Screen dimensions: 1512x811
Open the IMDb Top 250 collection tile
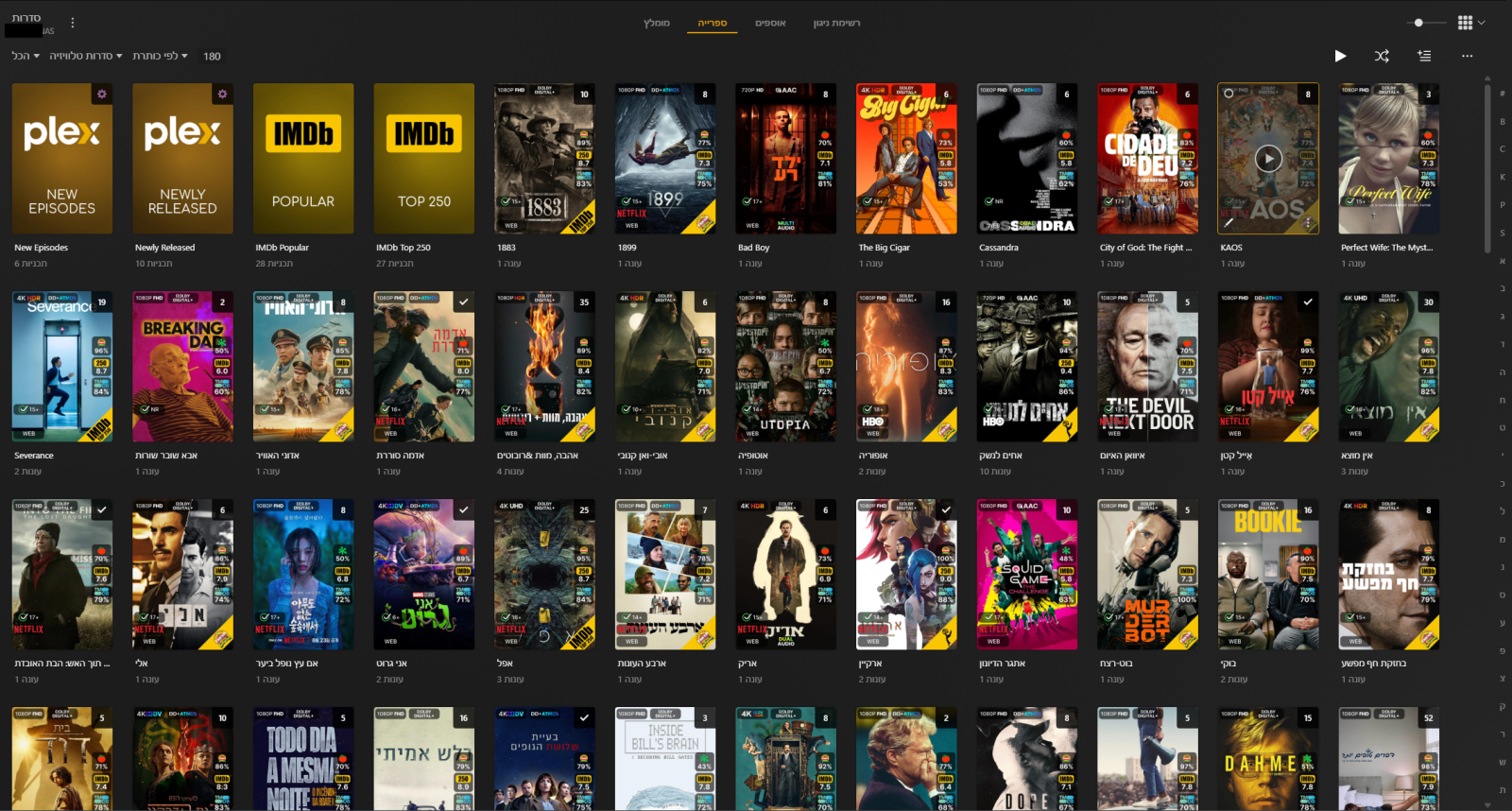(424, 158)
